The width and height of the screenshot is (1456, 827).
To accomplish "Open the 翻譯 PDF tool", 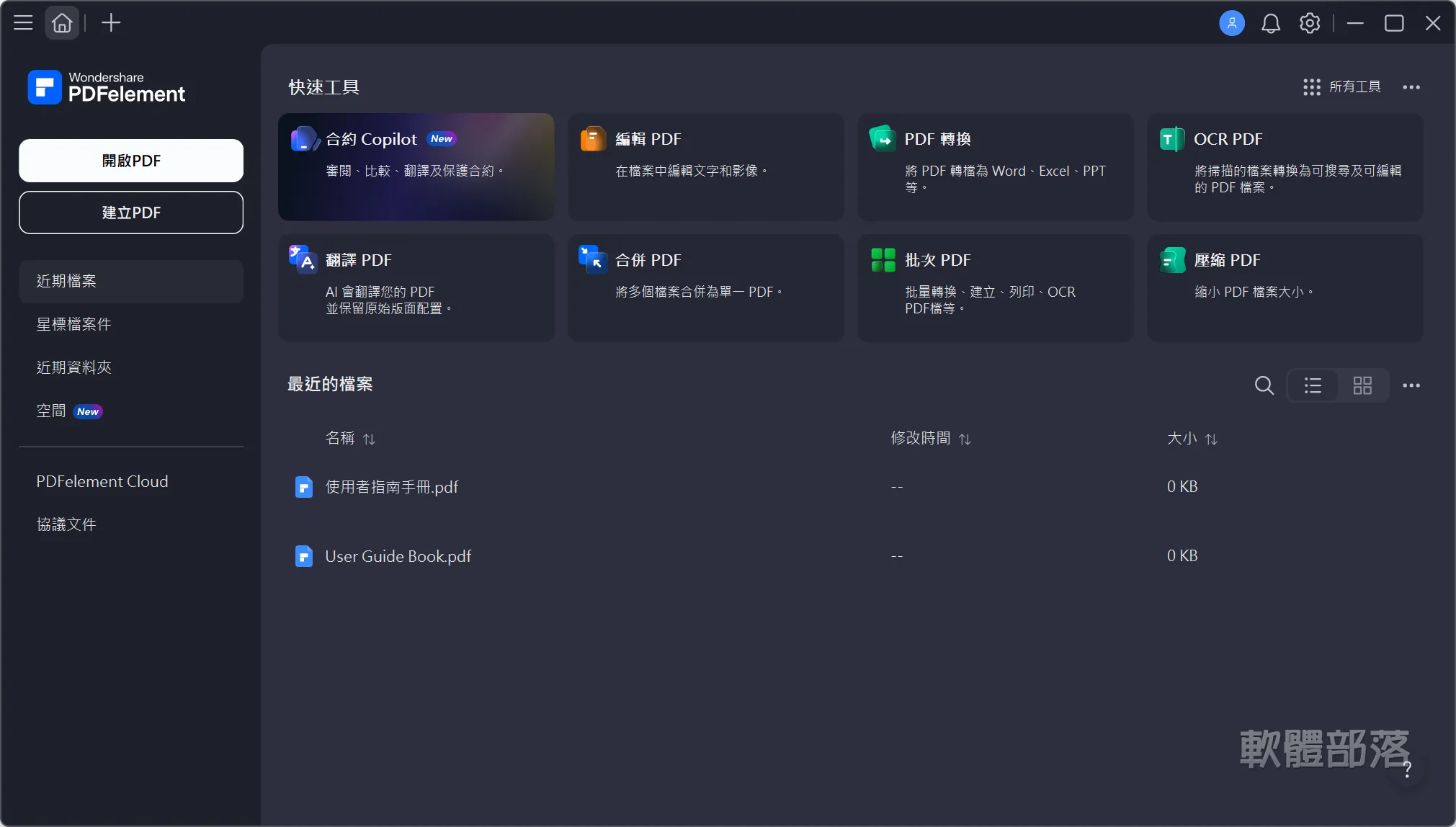I will pos(416,287).
